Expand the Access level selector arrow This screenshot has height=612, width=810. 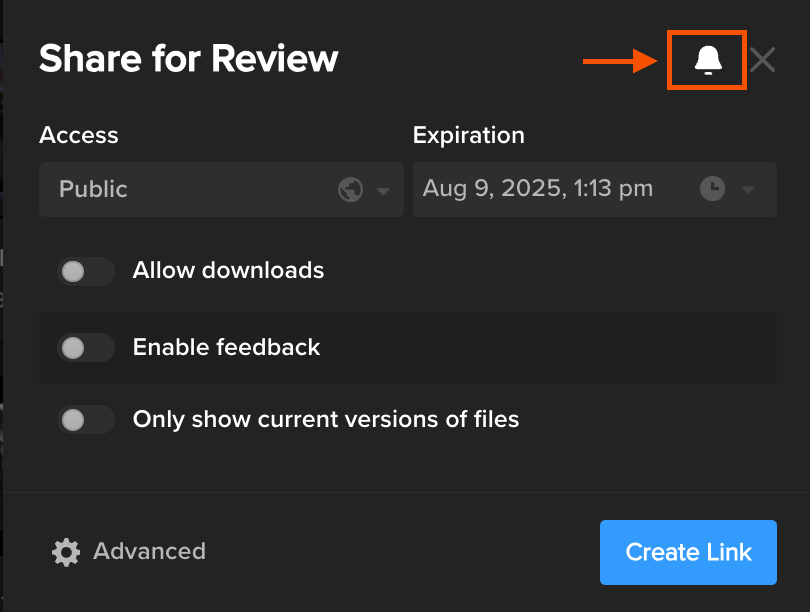coord(384,189)
